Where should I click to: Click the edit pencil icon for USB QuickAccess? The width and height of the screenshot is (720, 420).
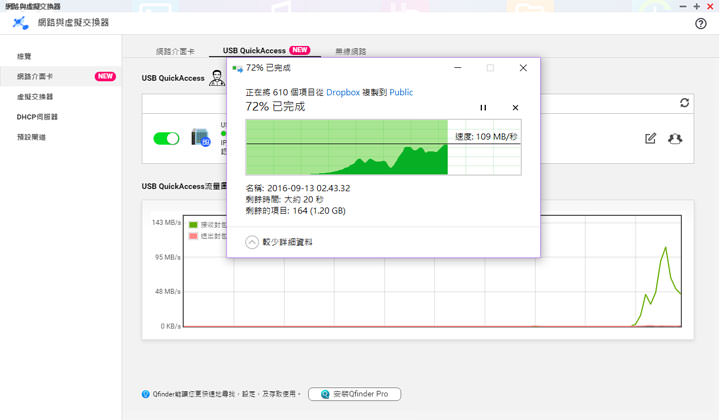(651, 139)
